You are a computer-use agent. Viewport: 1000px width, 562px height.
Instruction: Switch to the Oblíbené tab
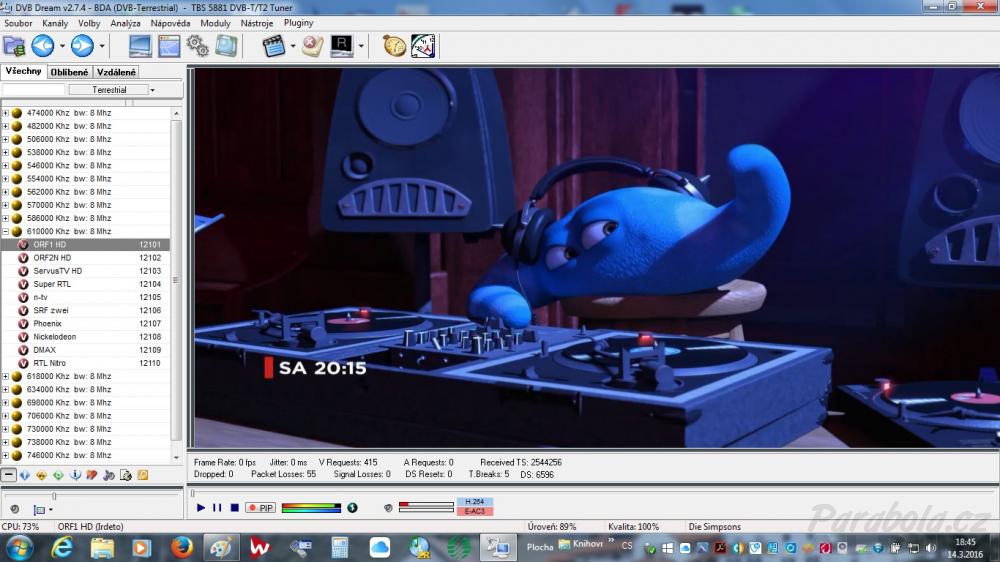tap(70, 72)
